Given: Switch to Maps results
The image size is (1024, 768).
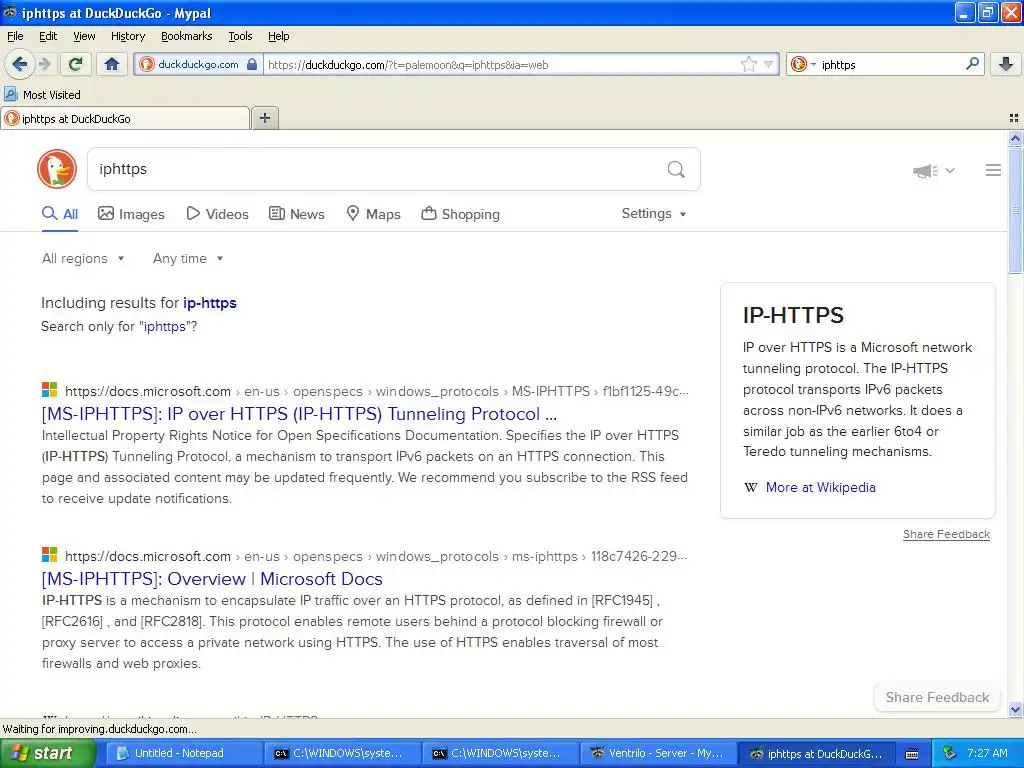Looking at the screenshot, I should point(374,214).
